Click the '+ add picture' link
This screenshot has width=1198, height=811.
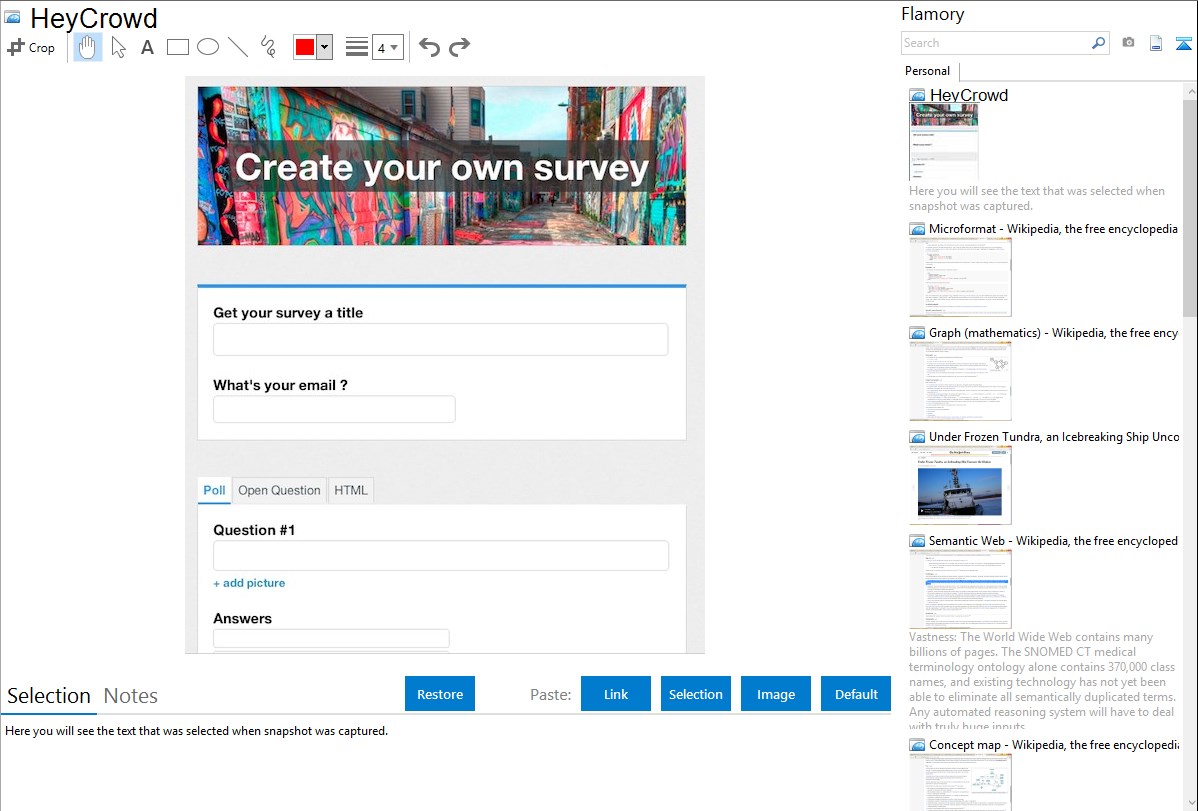pyautogui.click(x=249, y=582)
